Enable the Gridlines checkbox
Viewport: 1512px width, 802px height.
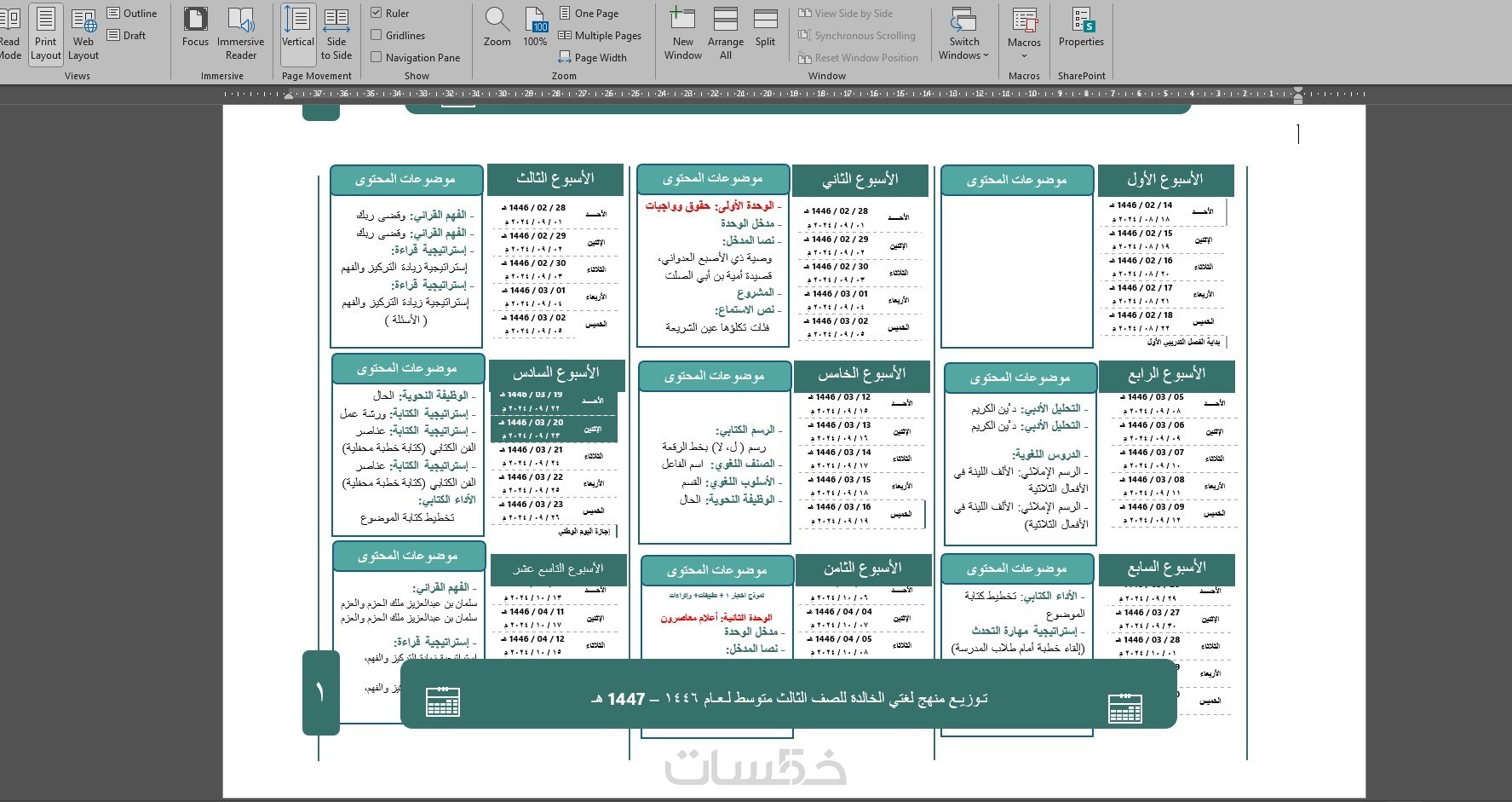click(377, 35)
